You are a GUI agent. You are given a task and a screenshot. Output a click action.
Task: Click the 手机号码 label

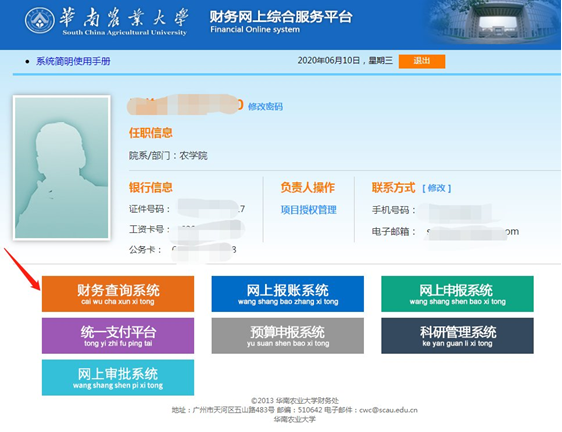(x=394, y=210)
